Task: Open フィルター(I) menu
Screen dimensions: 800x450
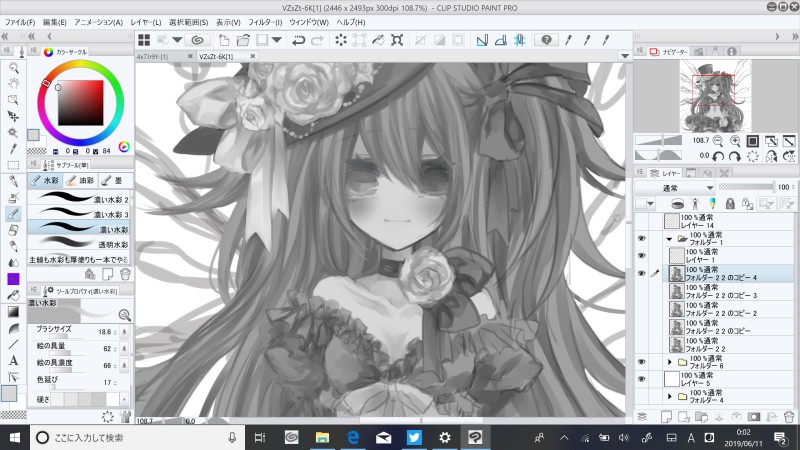Action: click(x=265, y=22)
